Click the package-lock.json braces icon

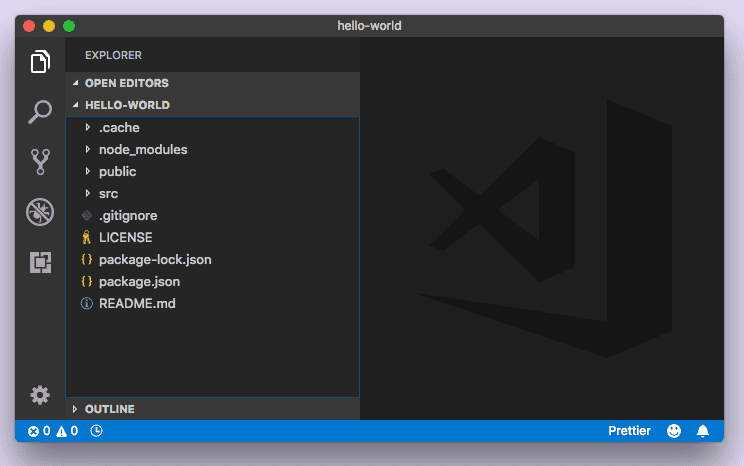pos(86,260)
